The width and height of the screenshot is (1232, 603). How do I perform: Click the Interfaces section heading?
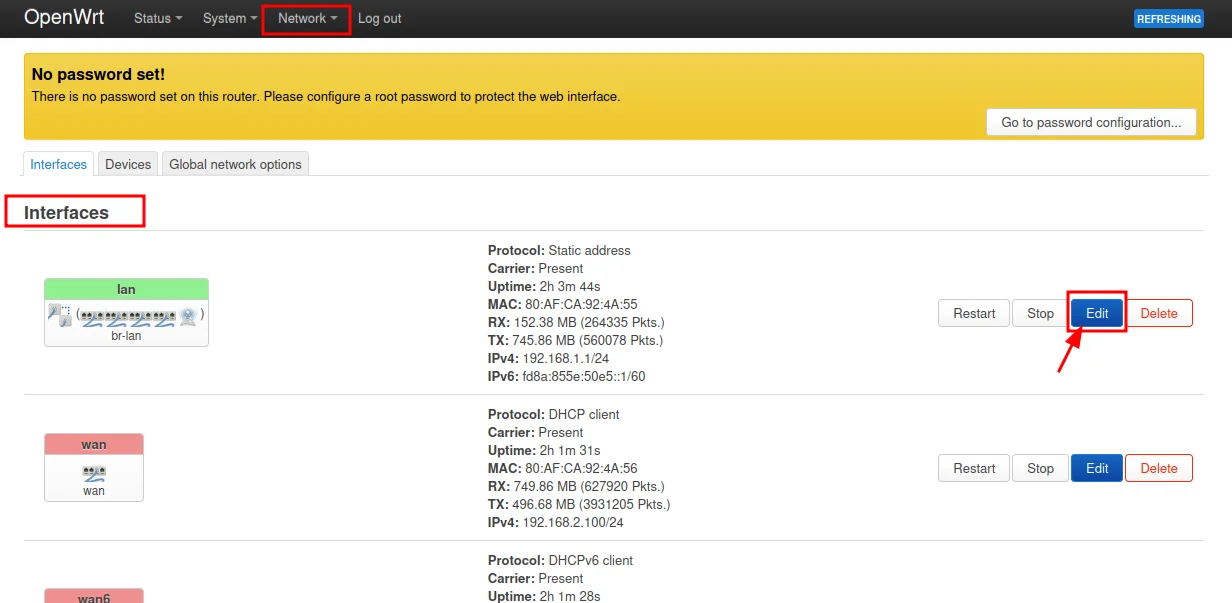[66, 212]
